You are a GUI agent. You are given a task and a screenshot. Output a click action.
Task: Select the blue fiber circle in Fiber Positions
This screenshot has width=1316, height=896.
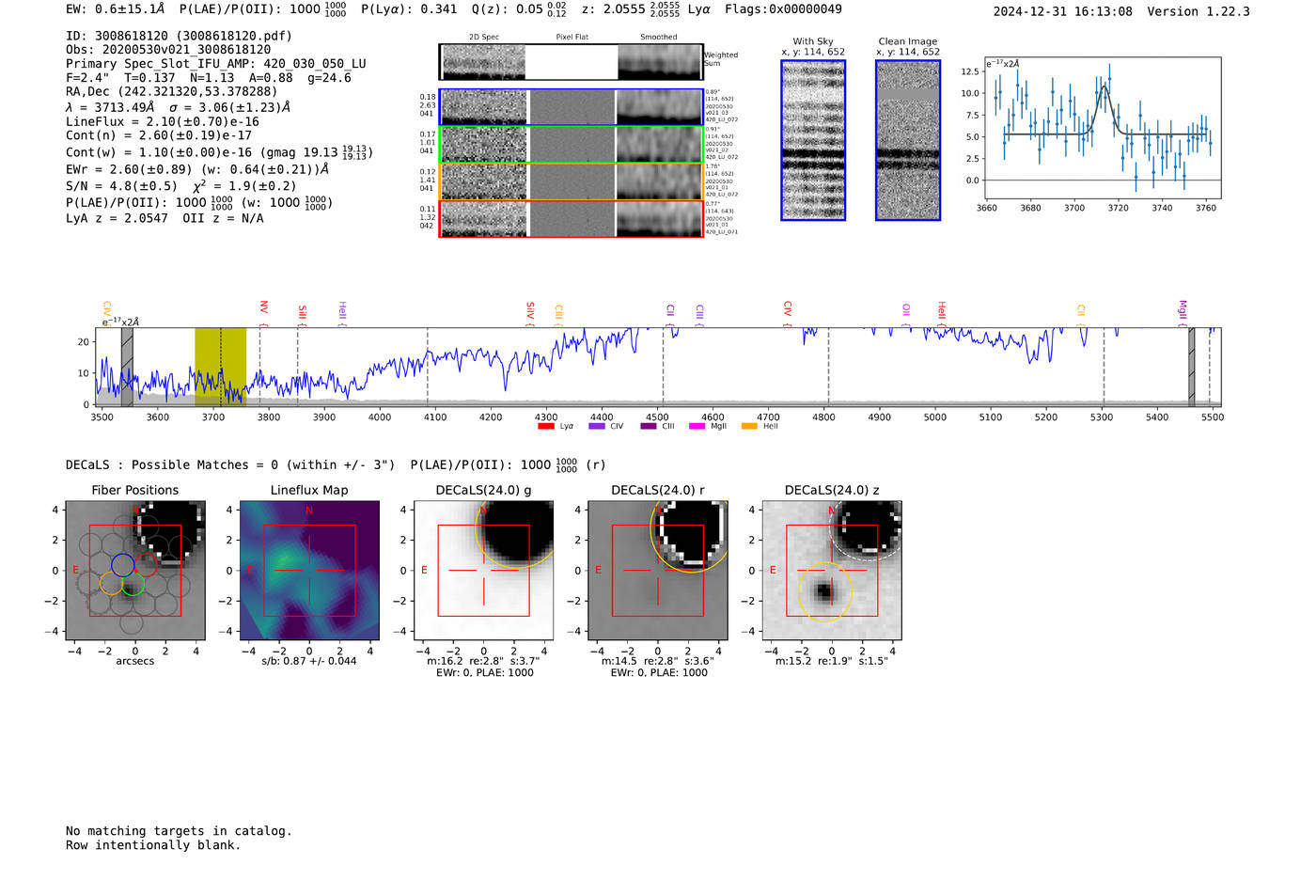[x=122, y=565]
